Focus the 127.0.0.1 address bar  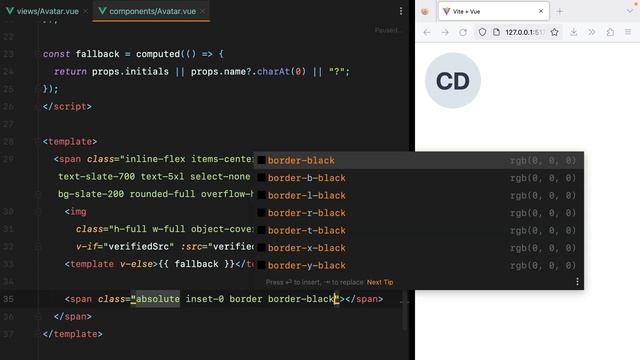[524, 32]
